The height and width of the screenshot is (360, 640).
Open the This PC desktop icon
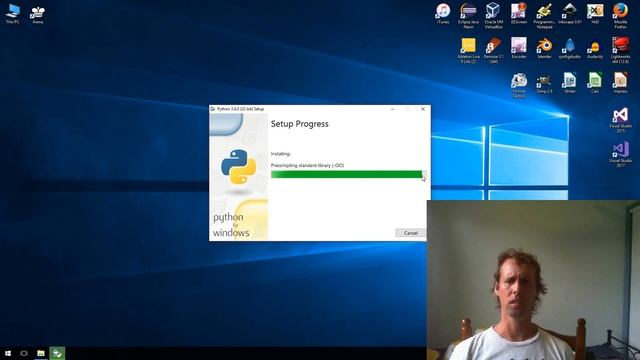(x=13, y=13)
